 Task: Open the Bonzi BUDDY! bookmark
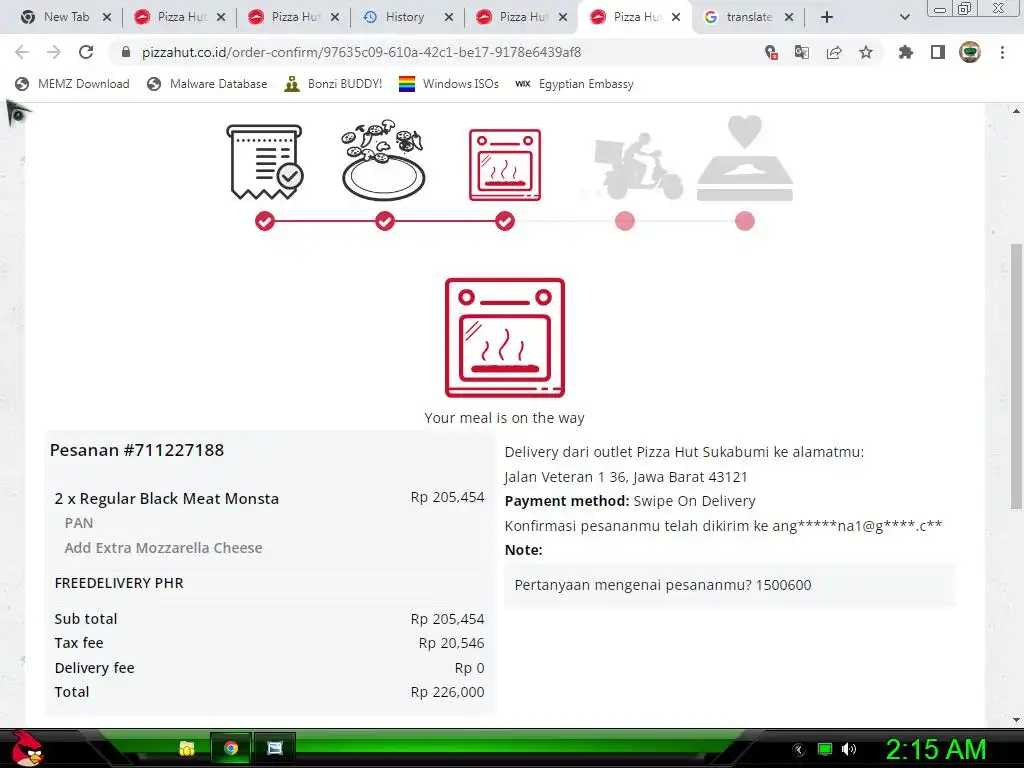(333, 84)
